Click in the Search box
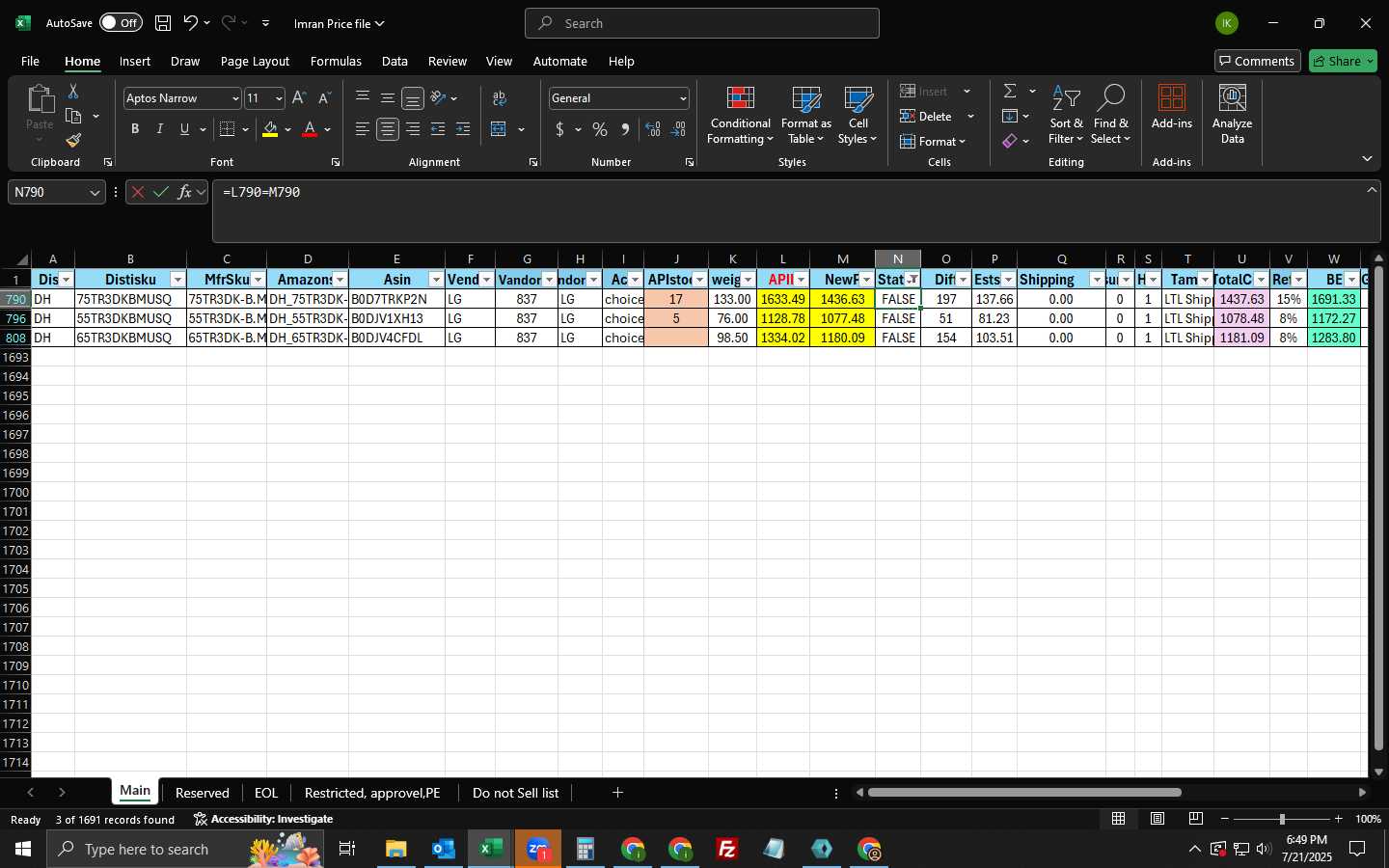This screenshot has width=1389, height=868. (702, 23)
